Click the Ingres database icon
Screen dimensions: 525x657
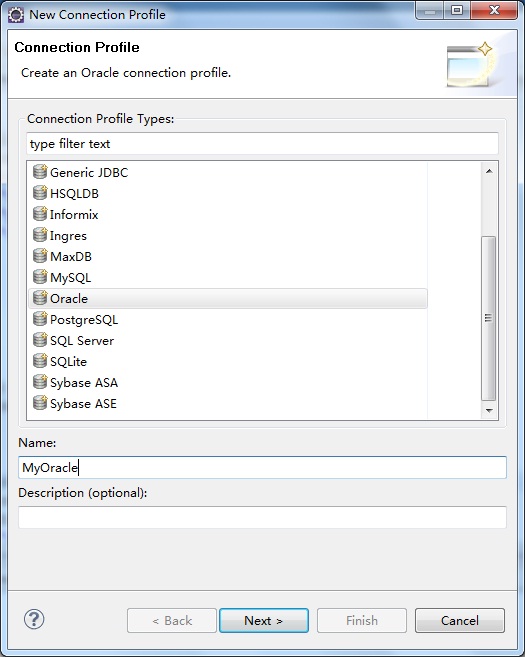[x=40, y=234]
